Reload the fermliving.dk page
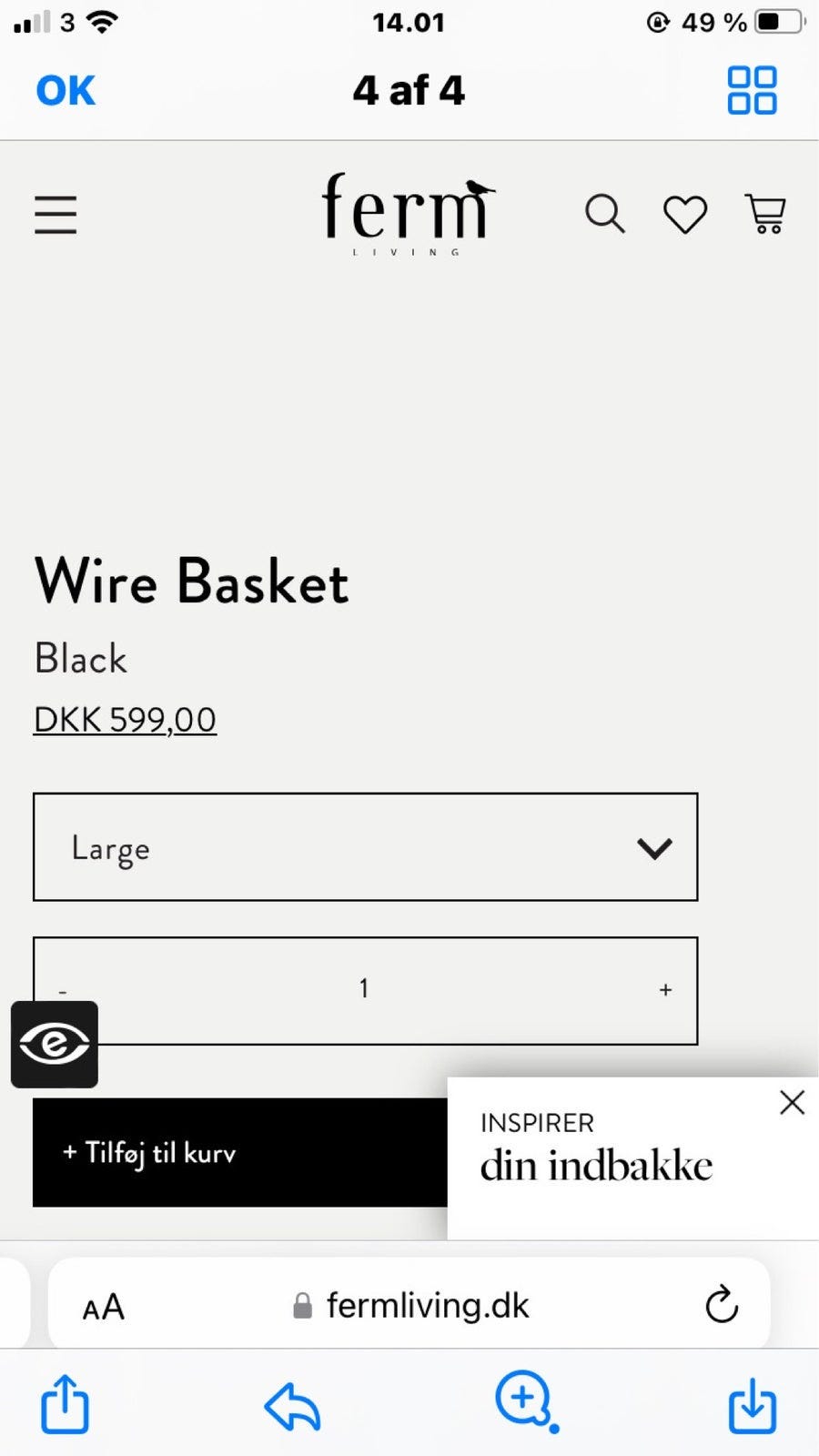 click(x=722, y=1305)
